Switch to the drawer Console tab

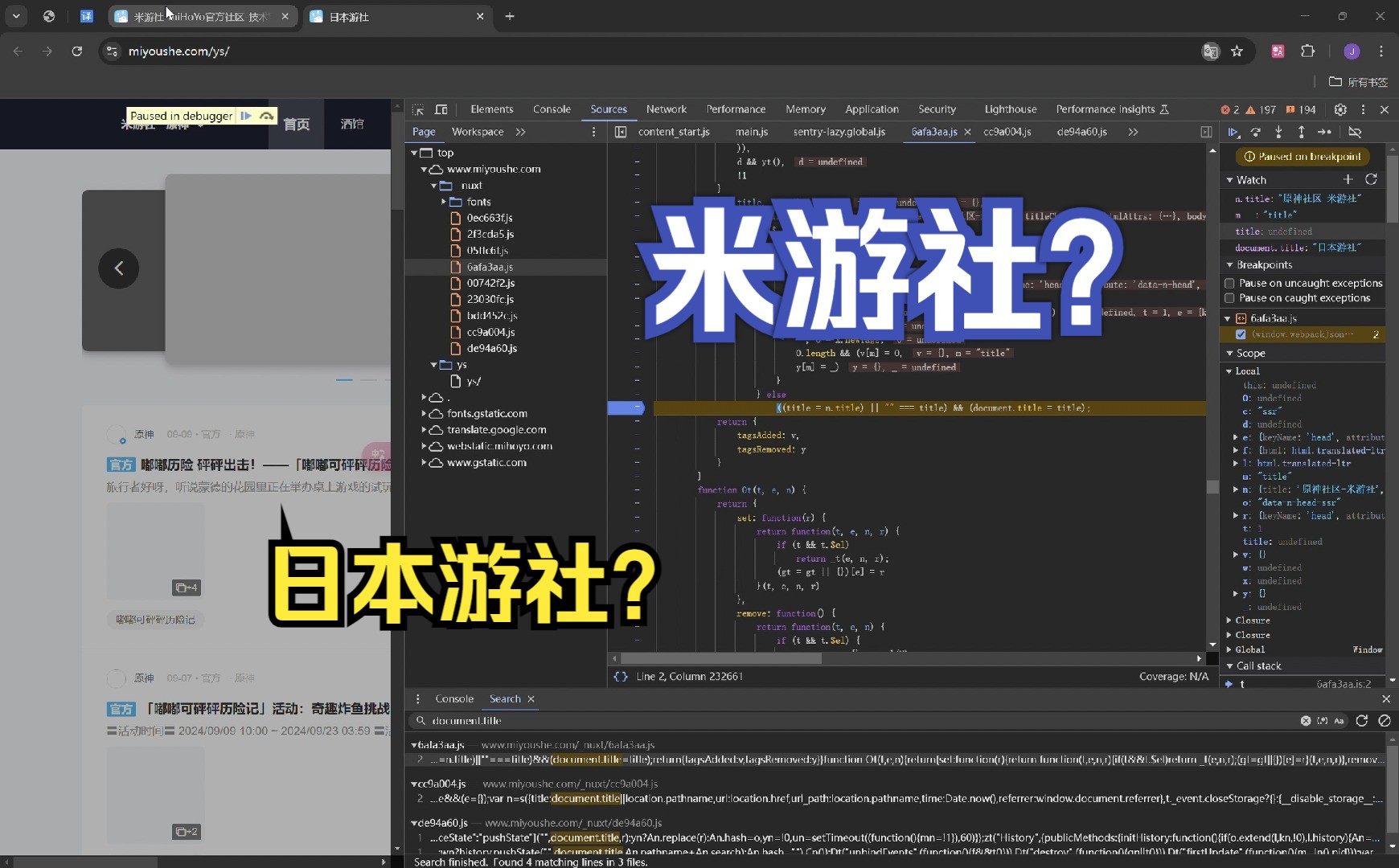point(454,699)
